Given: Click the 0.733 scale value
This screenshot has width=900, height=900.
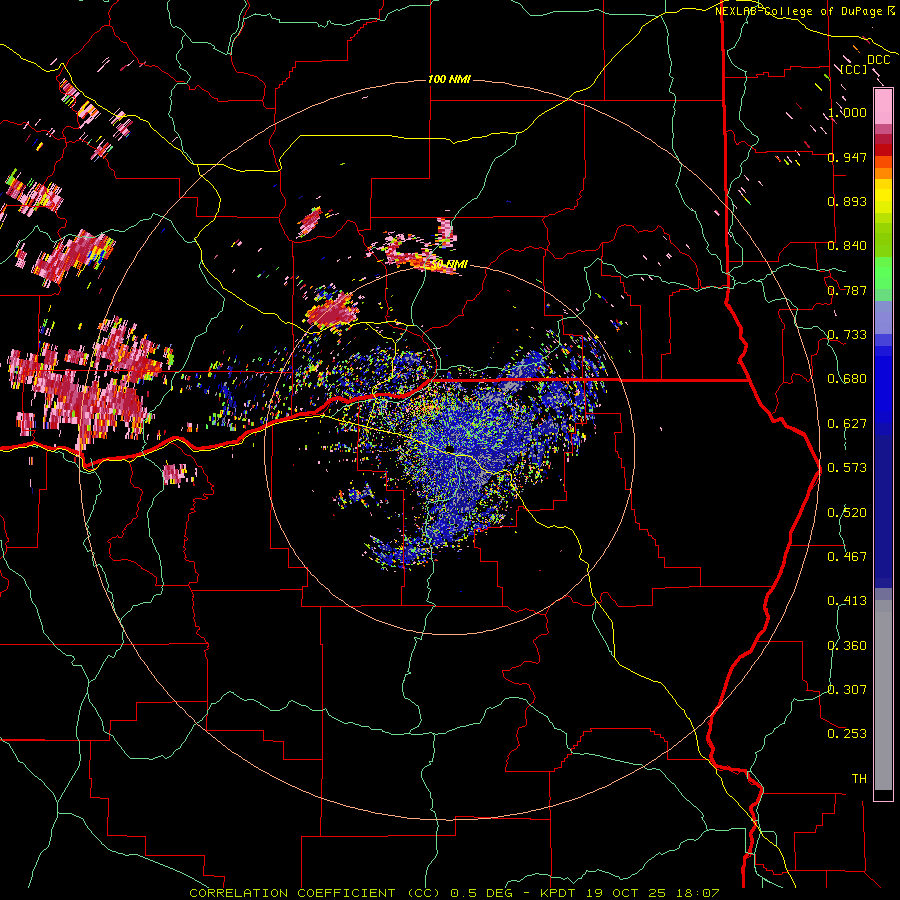Looking at the screenshot, I should [847, 335].
